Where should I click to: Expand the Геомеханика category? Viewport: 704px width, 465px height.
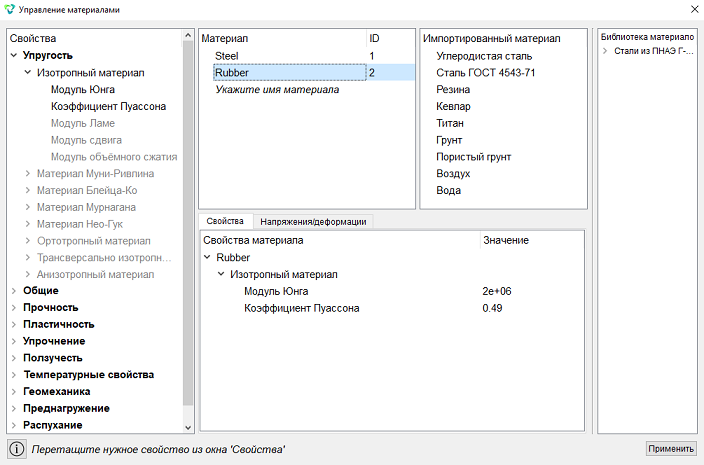[x=13, y=391]
